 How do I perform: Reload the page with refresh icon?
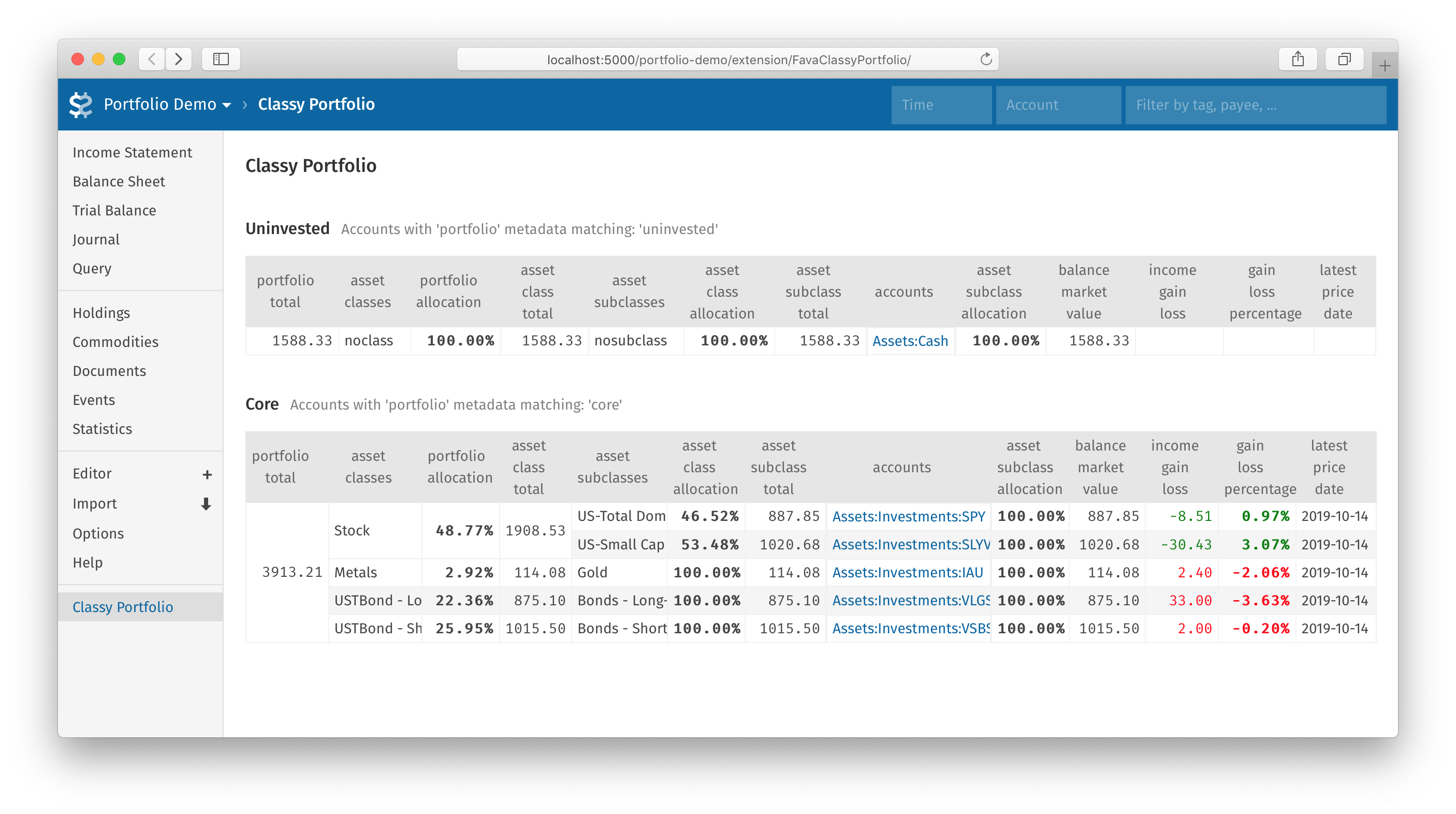tap(986, 60)
